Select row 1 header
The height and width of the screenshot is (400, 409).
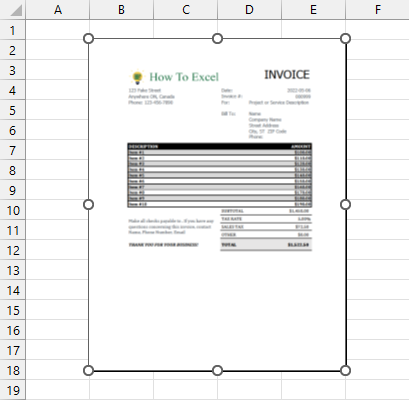(13, 30)
